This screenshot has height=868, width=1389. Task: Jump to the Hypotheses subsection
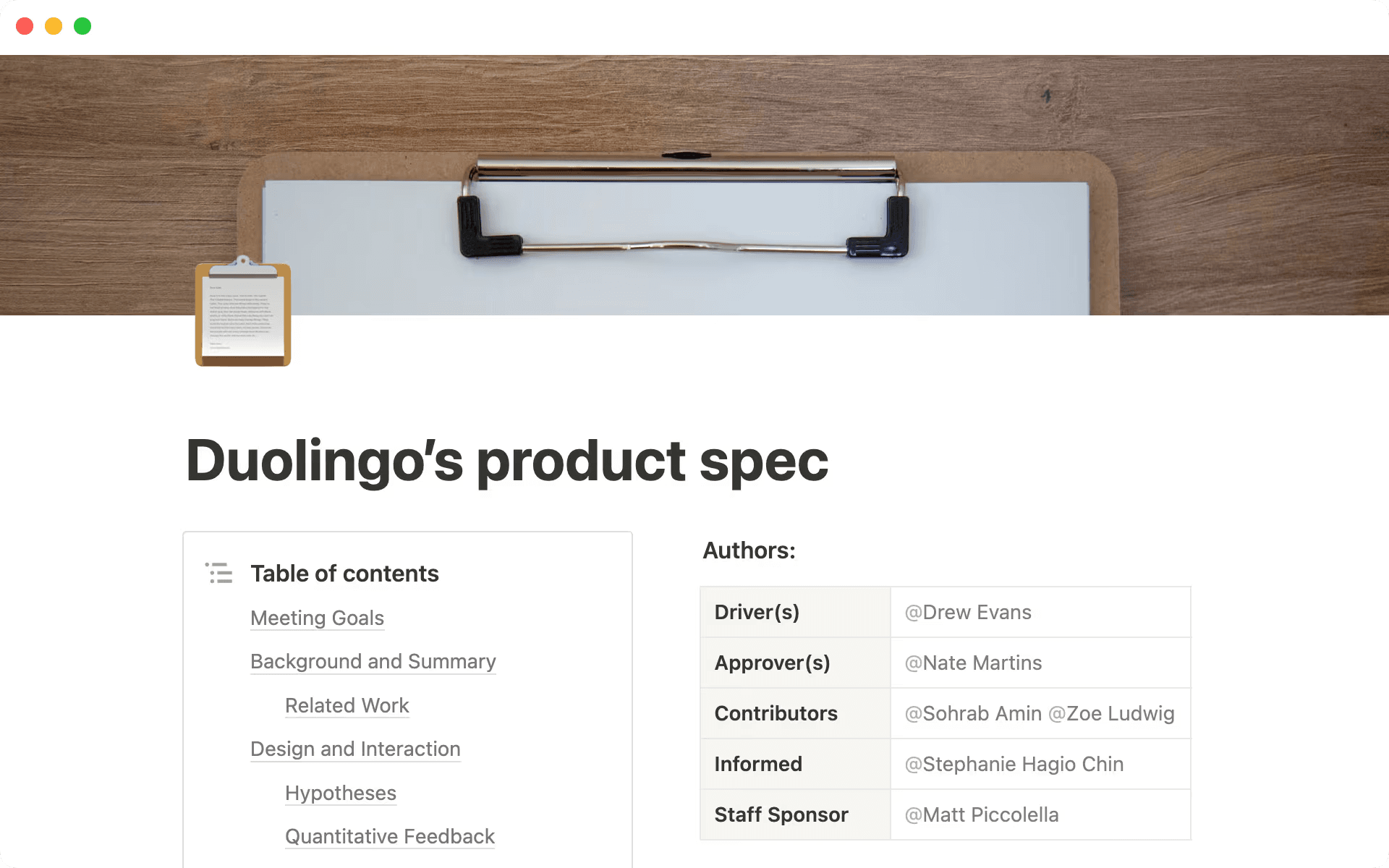341,793
